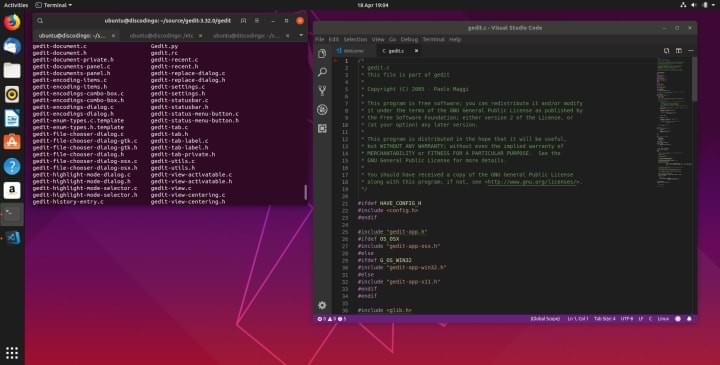Screen dimensions: 720x365
Task: Open the Extensions view in VS Code
Action: (322, 128)
